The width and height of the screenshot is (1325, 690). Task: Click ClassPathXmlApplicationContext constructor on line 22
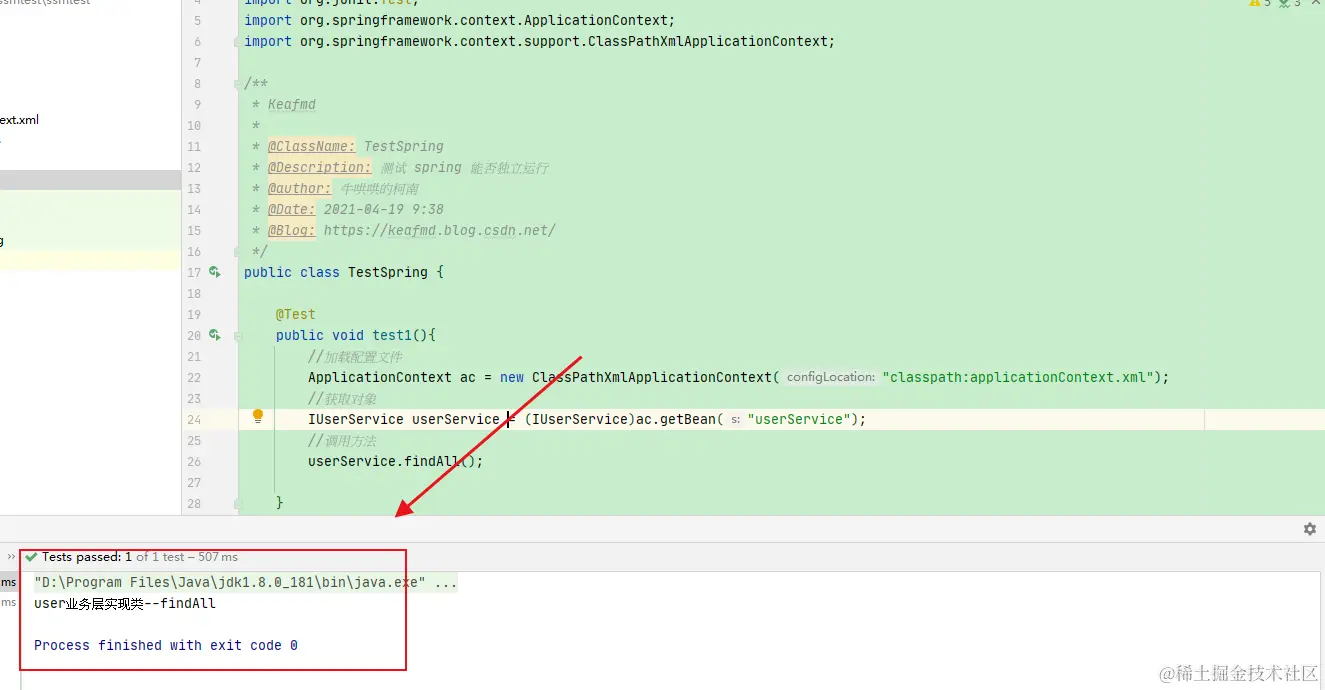coord(652,377)
